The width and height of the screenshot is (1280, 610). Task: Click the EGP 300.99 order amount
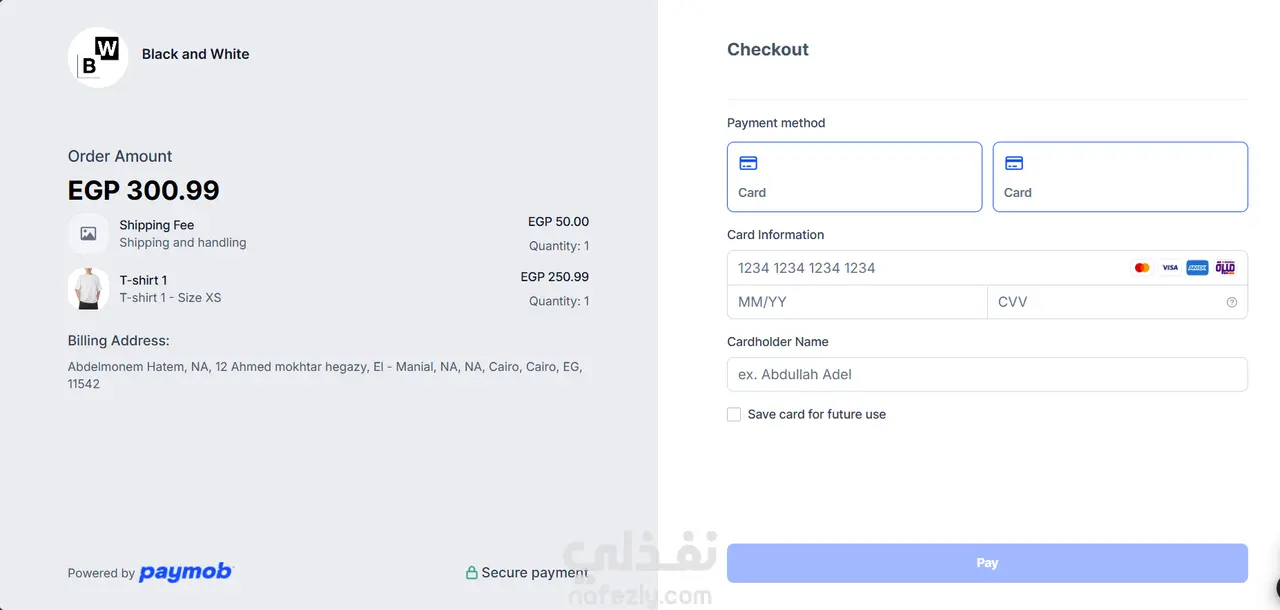[x=144, y=190]
